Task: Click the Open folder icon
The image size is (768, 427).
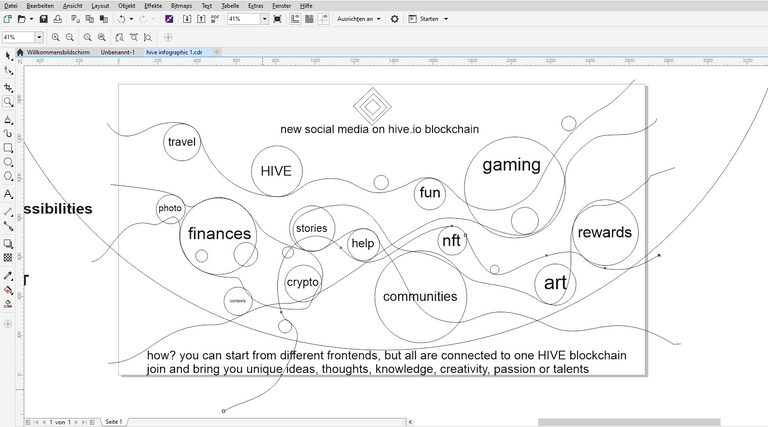Action: pyautogui.click(x=22, y=19)
